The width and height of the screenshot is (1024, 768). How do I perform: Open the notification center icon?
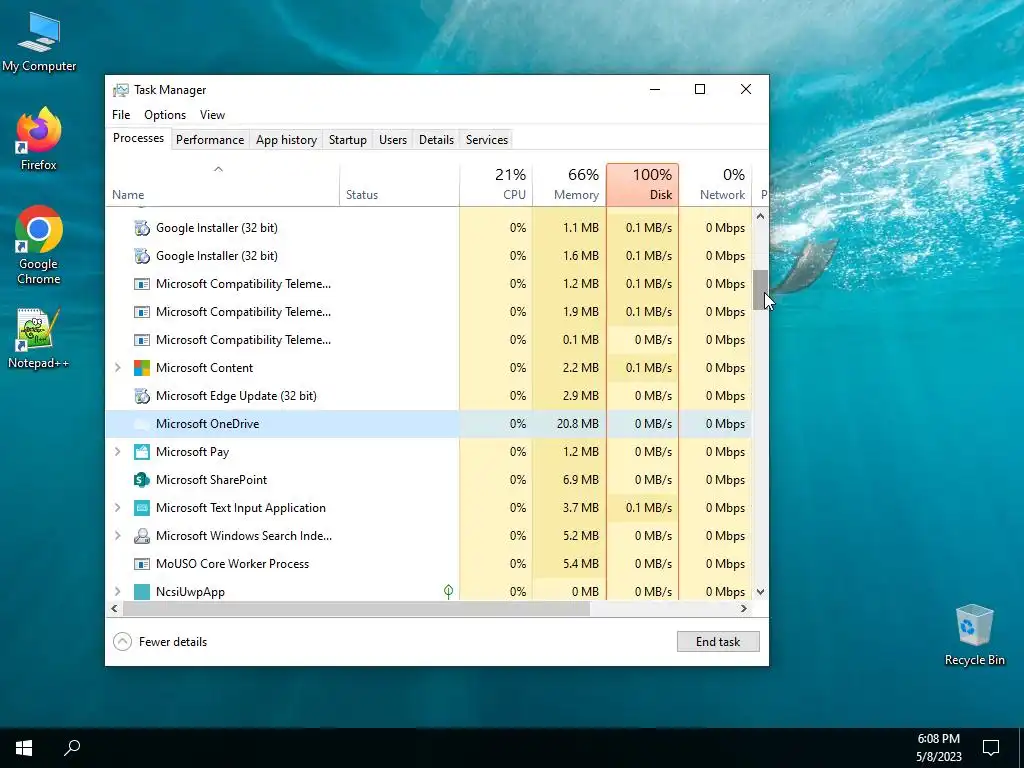(x=991, y=748)
